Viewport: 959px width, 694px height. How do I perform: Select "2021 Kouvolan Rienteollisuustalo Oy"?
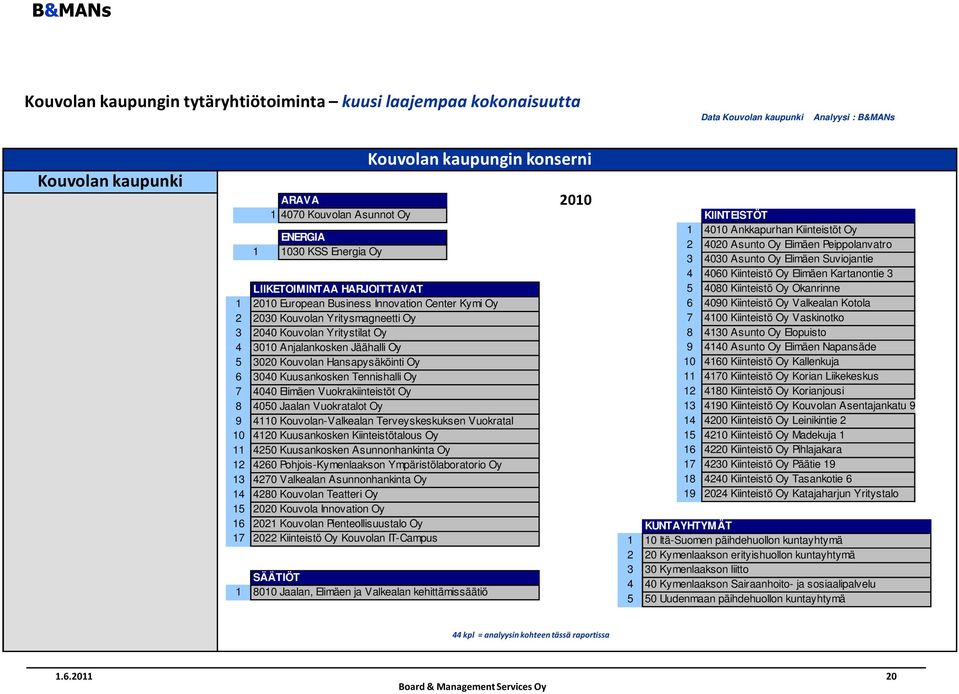coord(395,524)
